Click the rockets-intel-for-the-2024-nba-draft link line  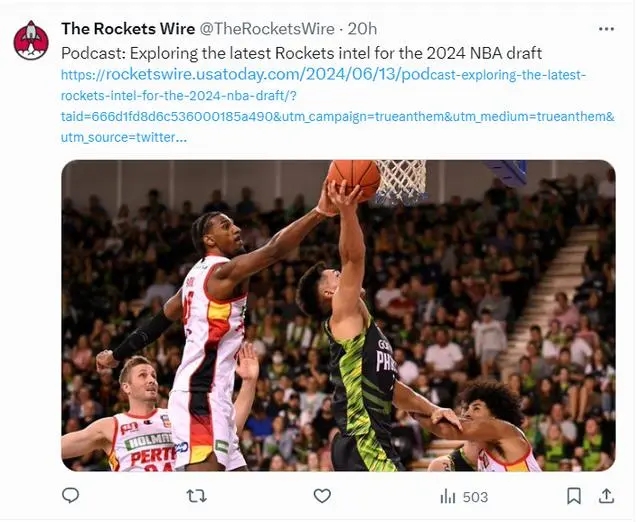tap(178, 96)
